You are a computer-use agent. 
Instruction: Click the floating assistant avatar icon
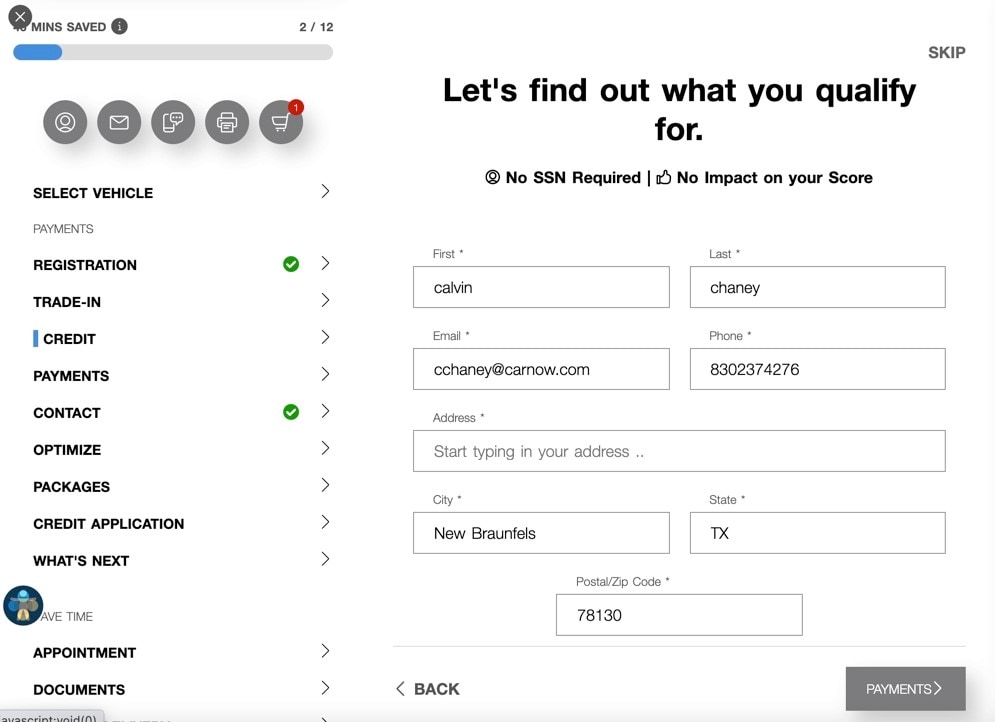tap(22, 605)
